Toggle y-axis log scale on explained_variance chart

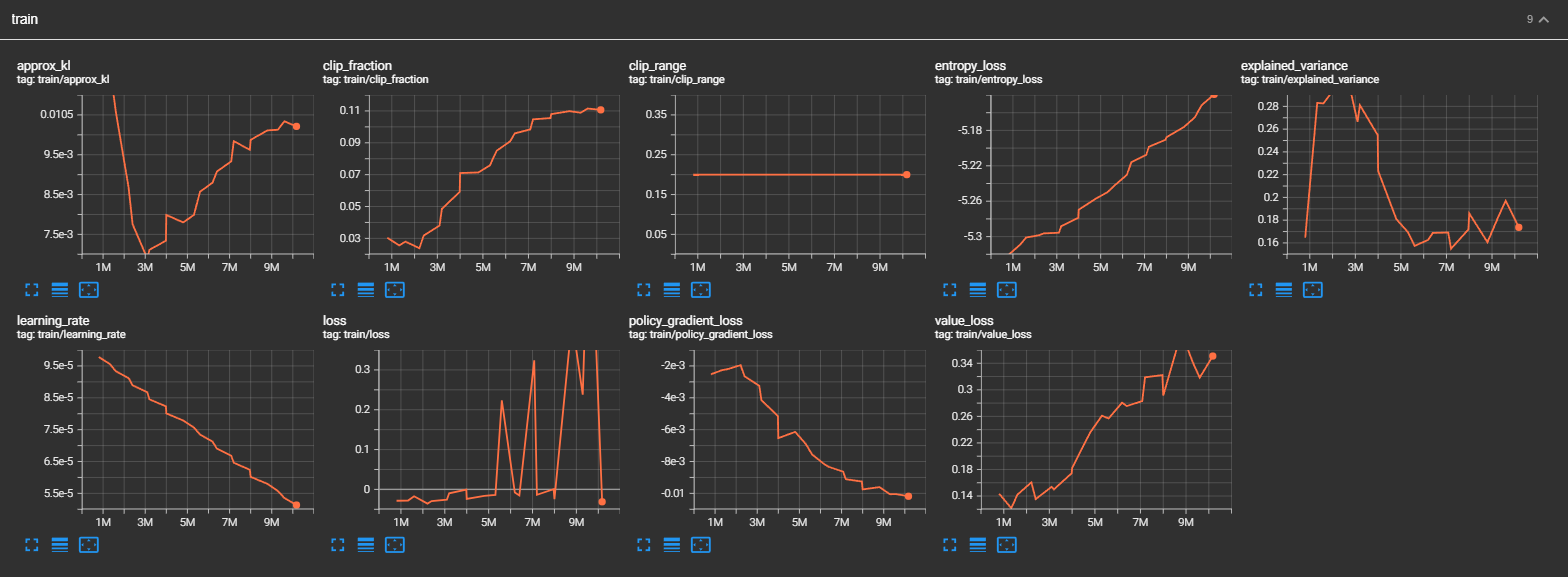[x=1284, y=290]
